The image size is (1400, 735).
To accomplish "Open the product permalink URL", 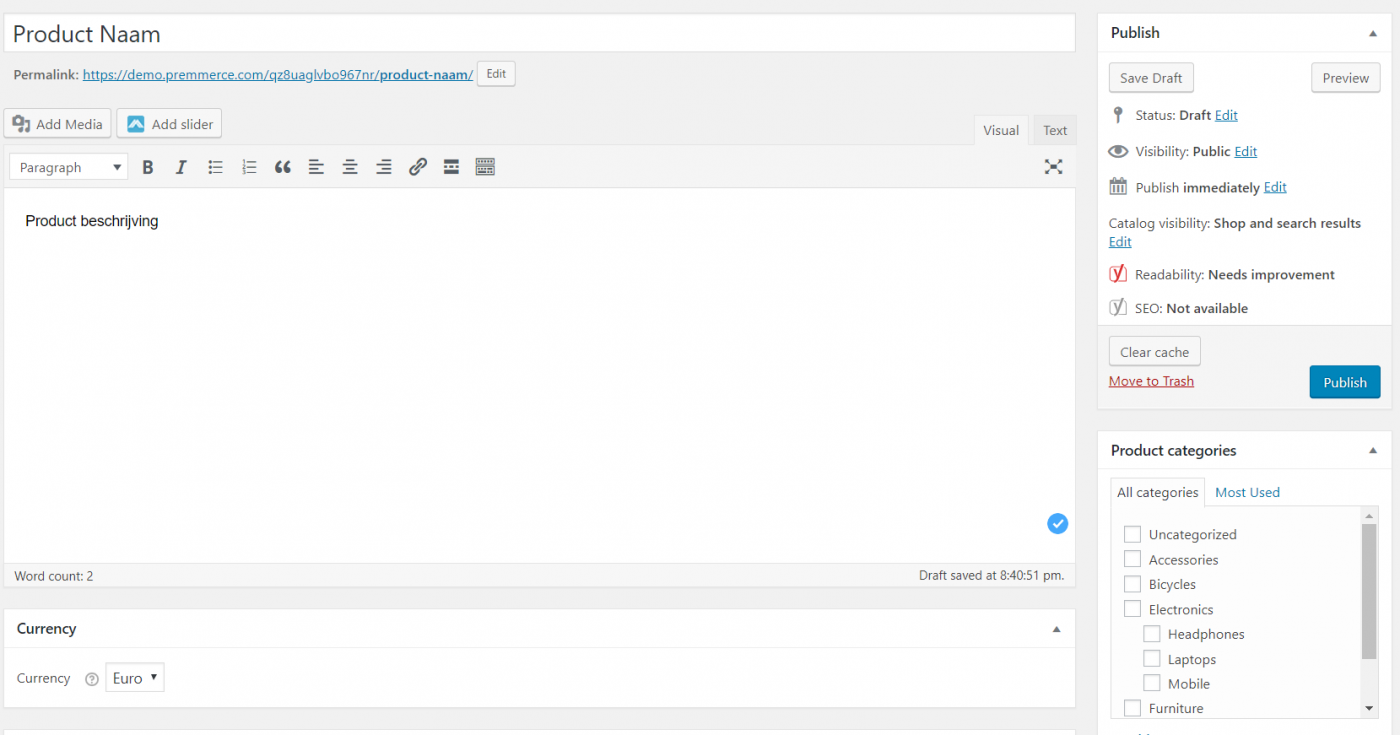I will pos(278,74).
